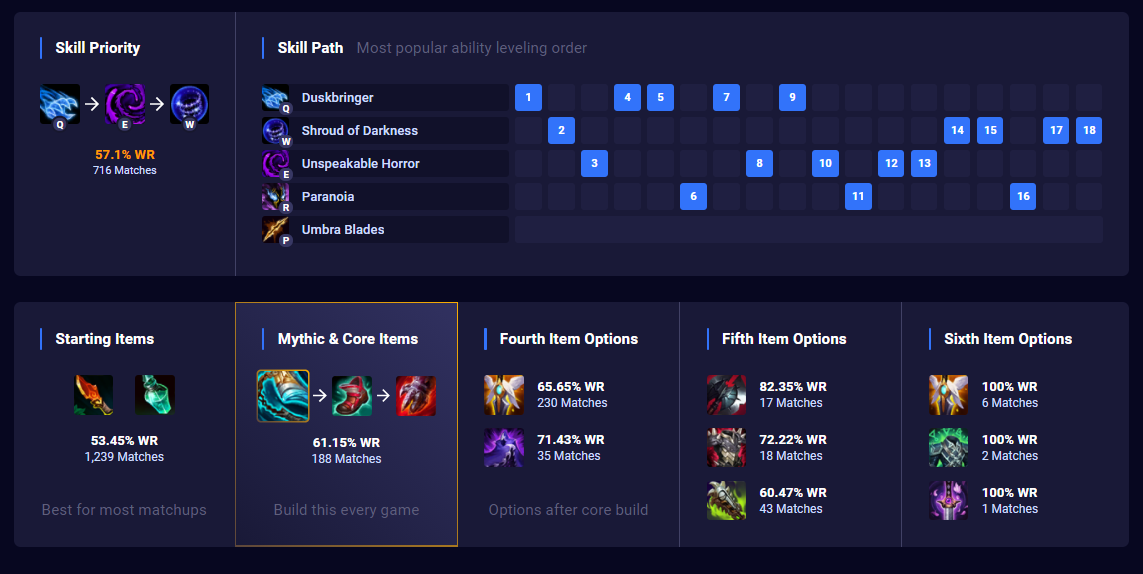Click level 13 marker in Unspeakable Horror row
Viewport: 1143px width, 574px height.
pos(924,163)
